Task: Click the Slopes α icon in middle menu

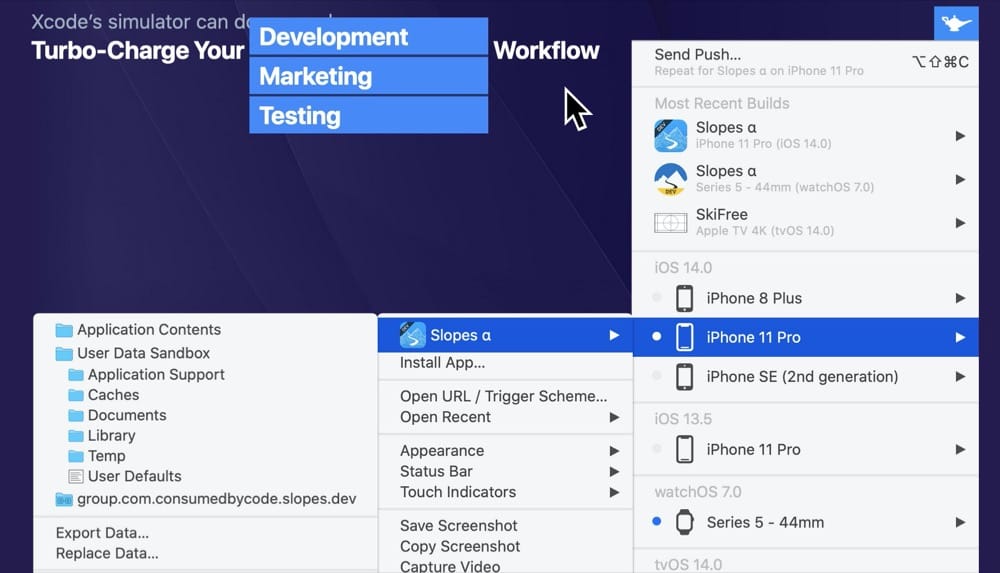Action: click(x=413, y=335)
